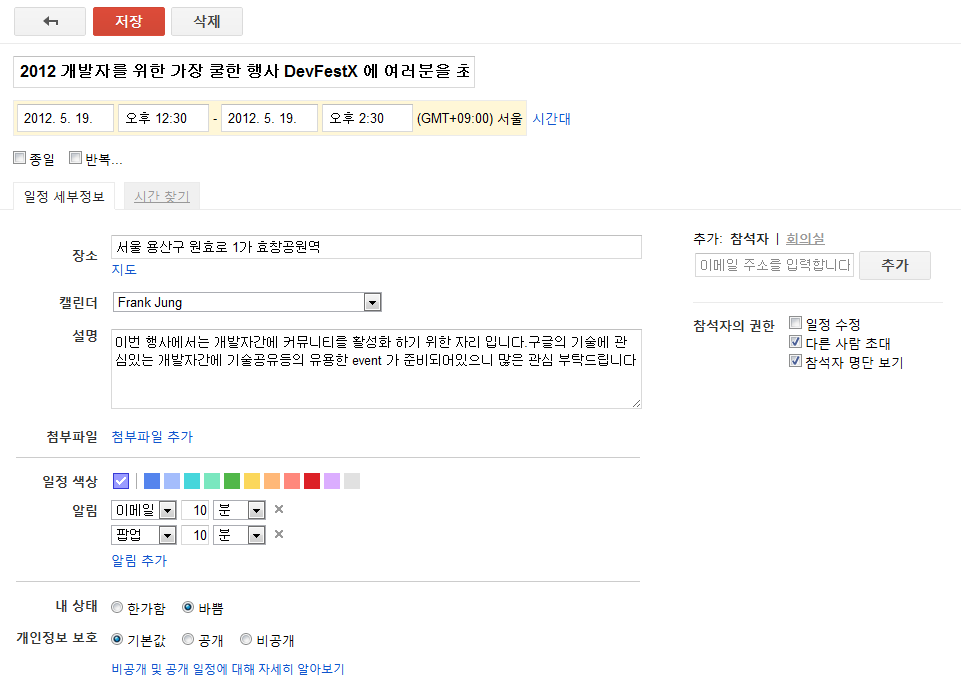Image resolution: width=961 pixels, height=690 pixels.
Task: Pick the salmon red color swatch
Action: point(292,481)
